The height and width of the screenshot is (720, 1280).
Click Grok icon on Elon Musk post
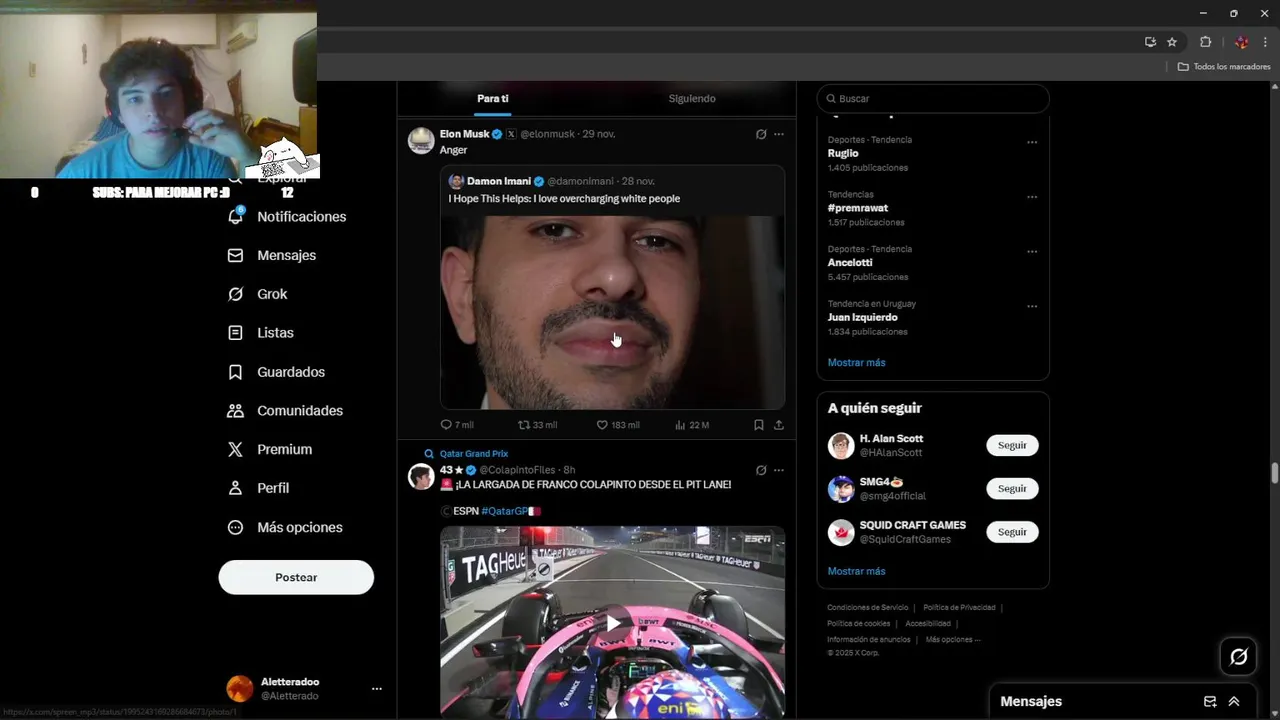pos(761,134)
